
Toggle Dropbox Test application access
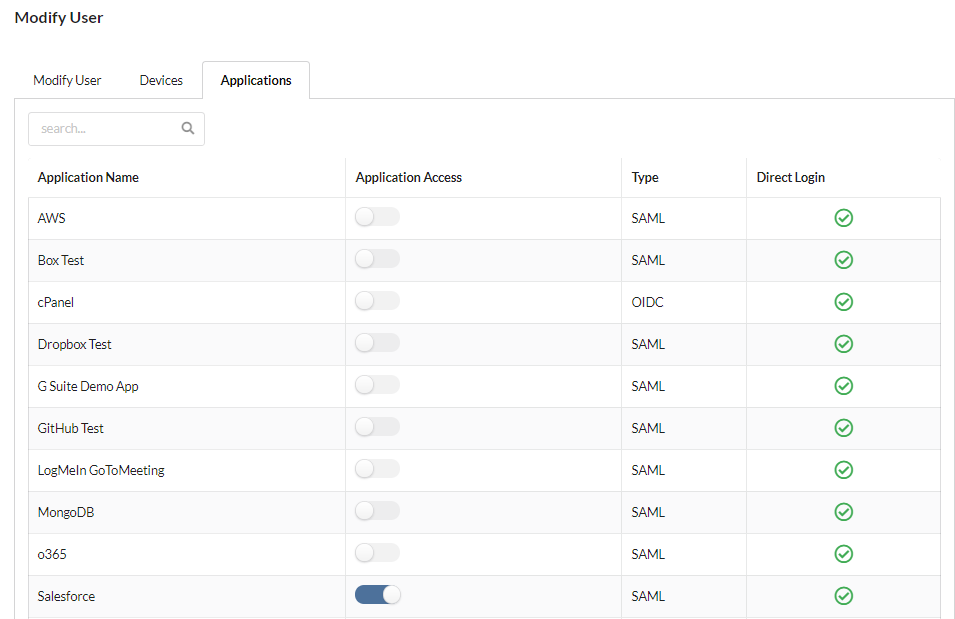(x=378, y=343)
